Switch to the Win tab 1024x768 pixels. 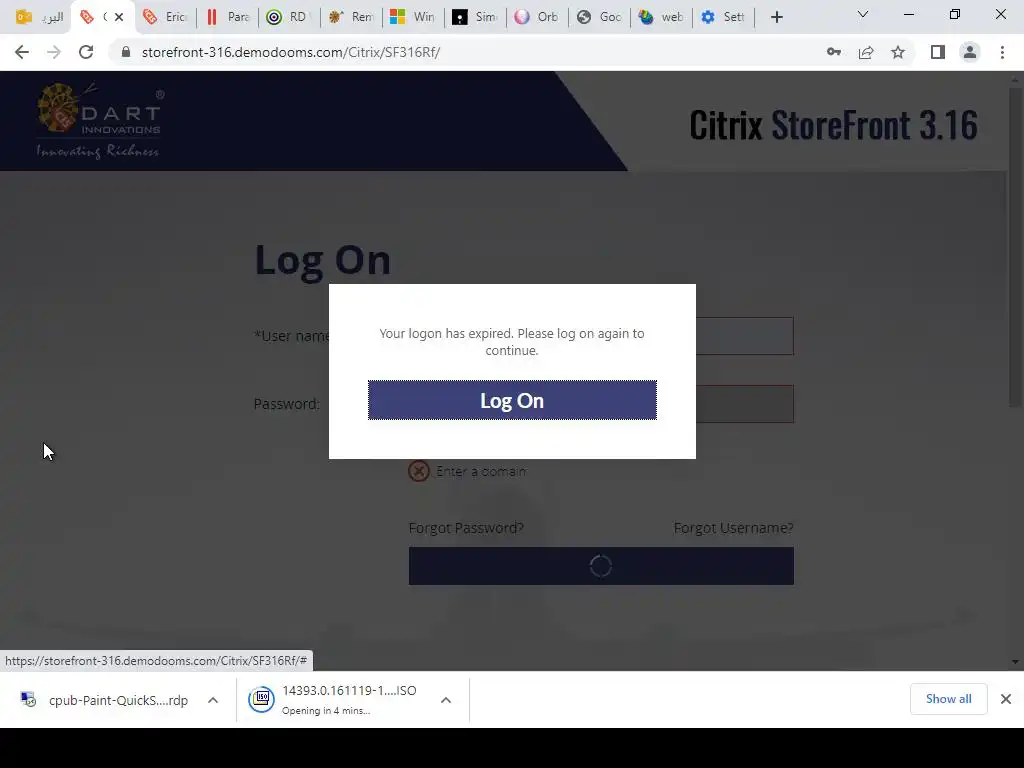[x=413, y=17]
